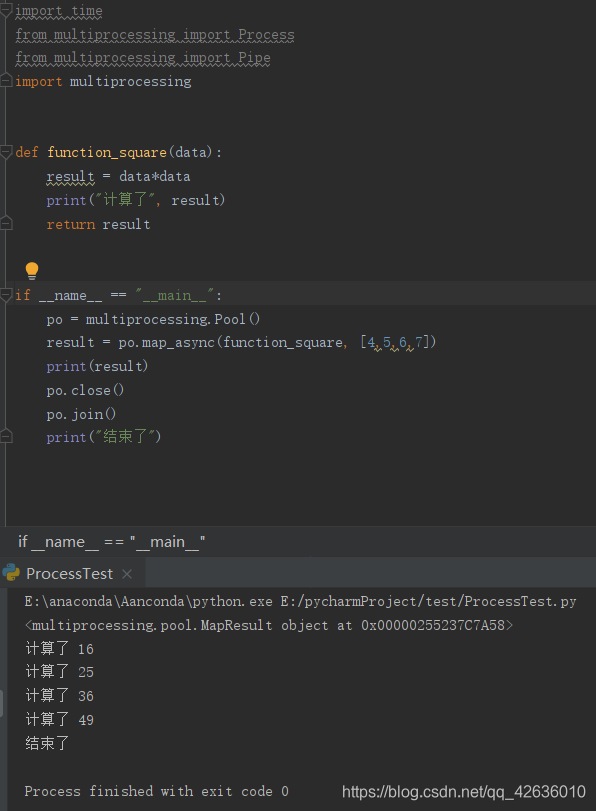Viewport: 596px width, 811px height.
Task: Open the E:/pycharmProject/test/ProcessTest.py path link
Action: pyautogui.click(x=428, y=602)
